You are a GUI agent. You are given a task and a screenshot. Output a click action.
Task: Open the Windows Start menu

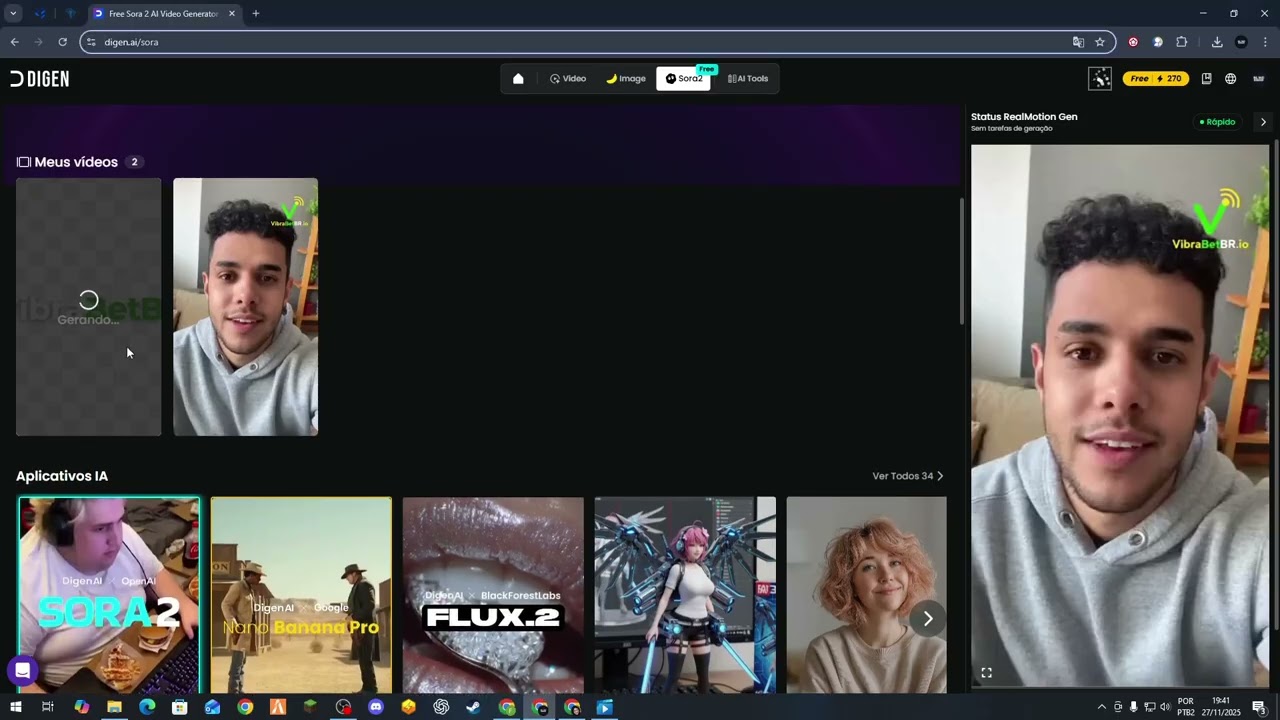tap(15, 707)
